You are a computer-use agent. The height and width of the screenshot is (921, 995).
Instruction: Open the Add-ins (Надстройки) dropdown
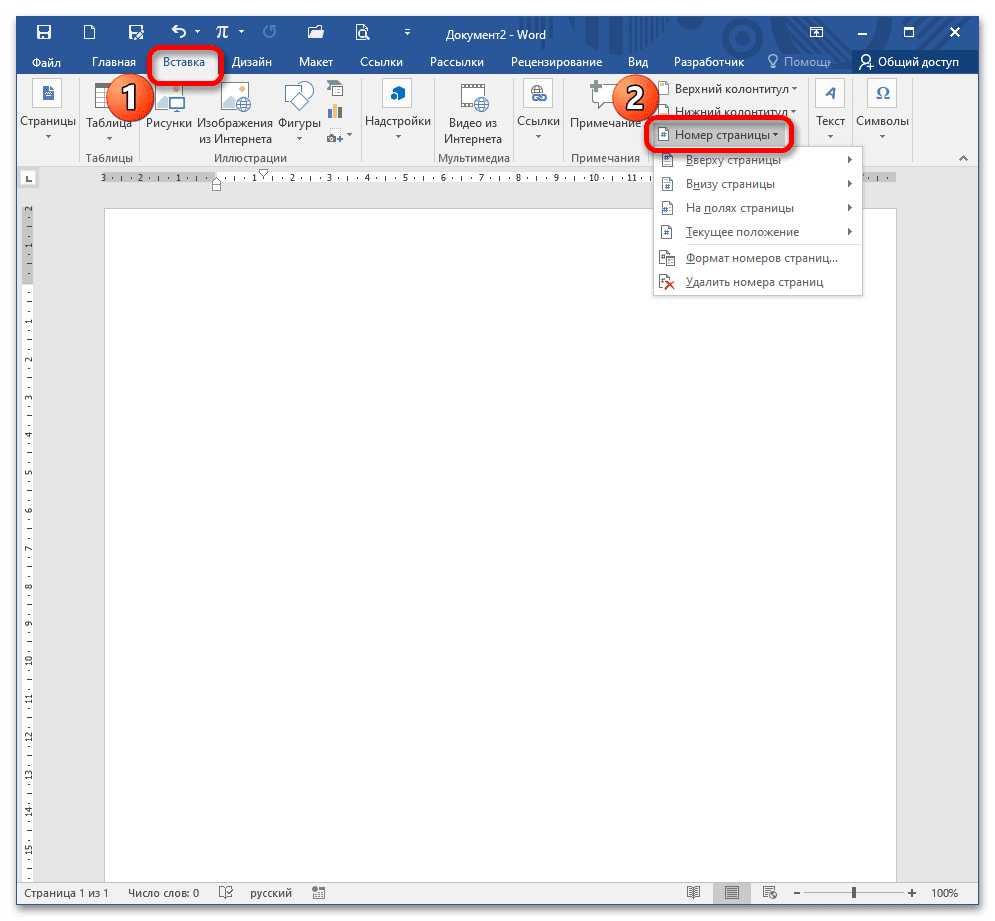click(398, 112)
